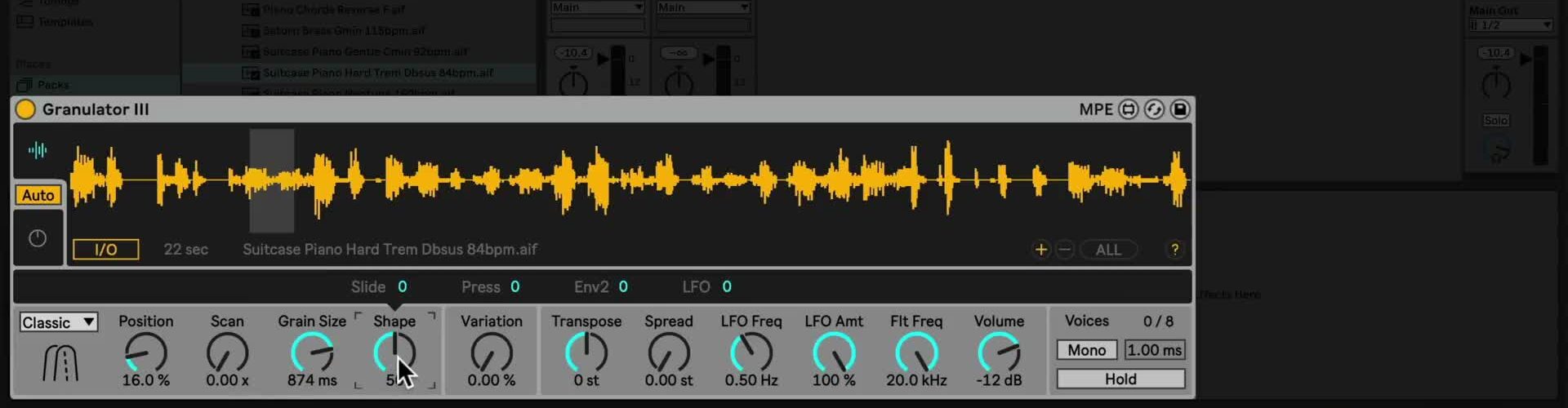Select Satorn Brass Cmin 115bpm.aif in browser

343,31
